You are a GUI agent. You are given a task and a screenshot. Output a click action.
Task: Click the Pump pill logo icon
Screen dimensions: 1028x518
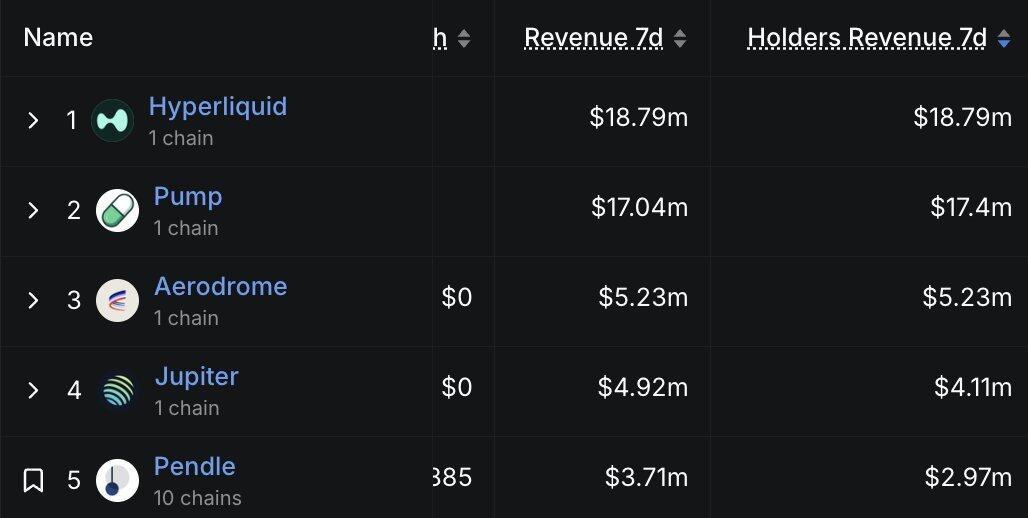117,210
